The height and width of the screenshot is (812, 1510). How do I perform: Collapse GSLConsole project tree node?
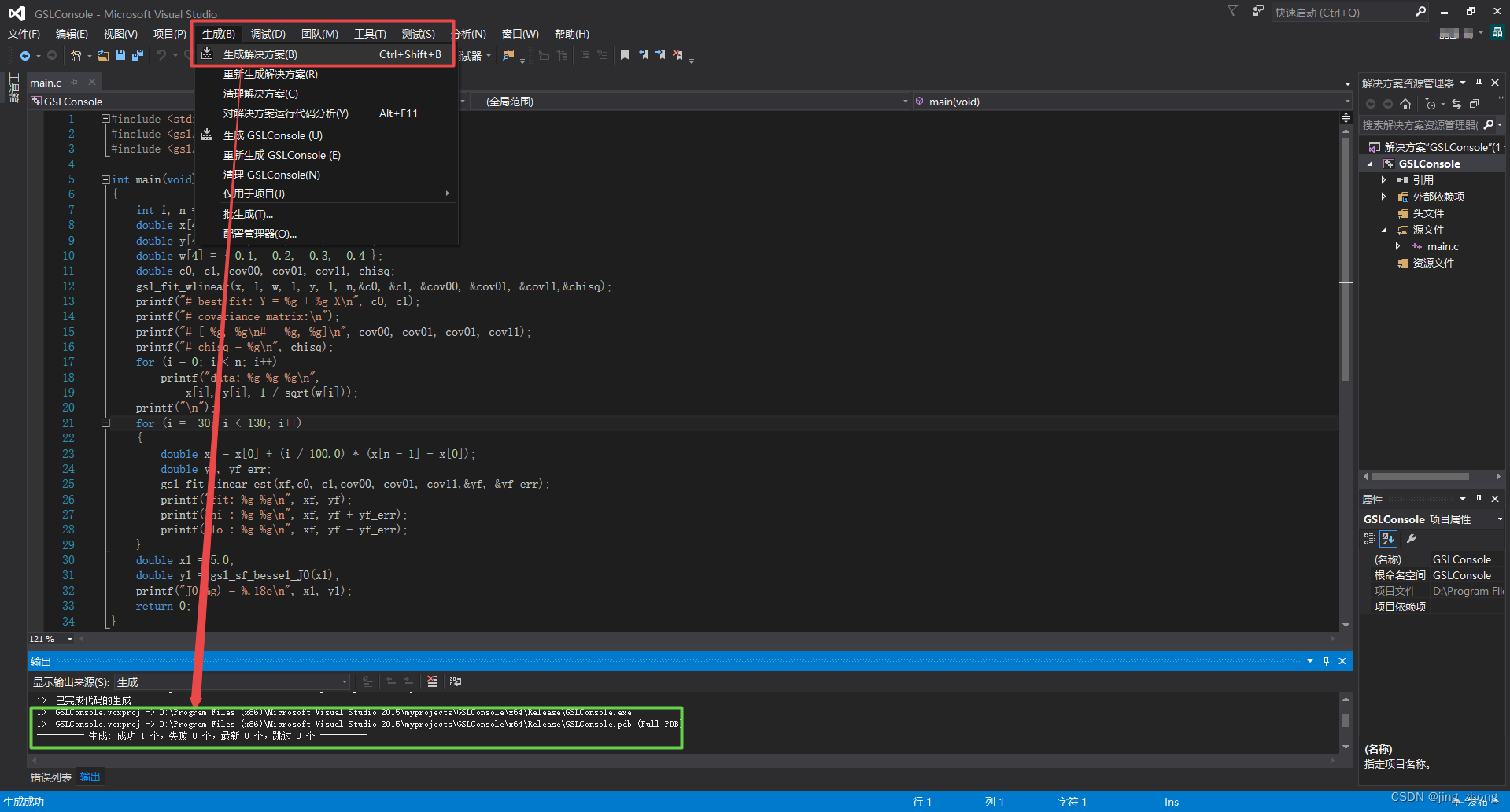1370,164
